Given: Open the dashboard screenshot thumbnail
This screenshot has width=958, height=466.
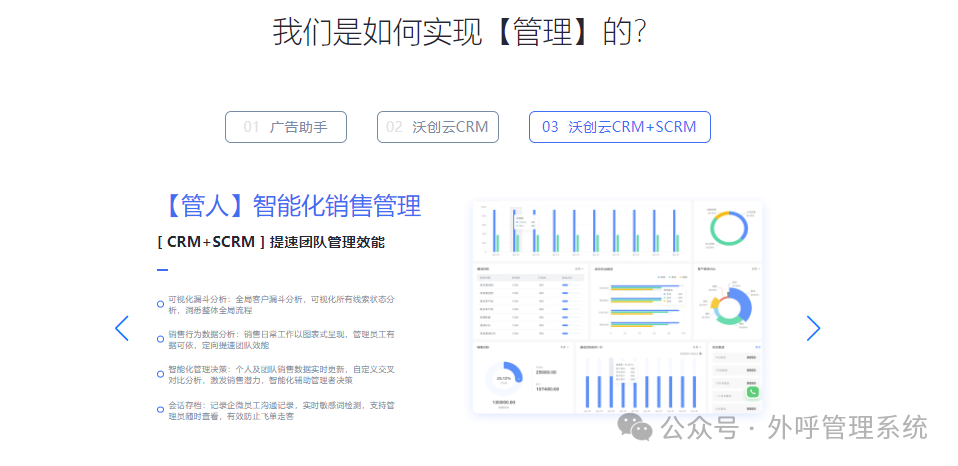Looking at the screenshot, I should (618, 307).
